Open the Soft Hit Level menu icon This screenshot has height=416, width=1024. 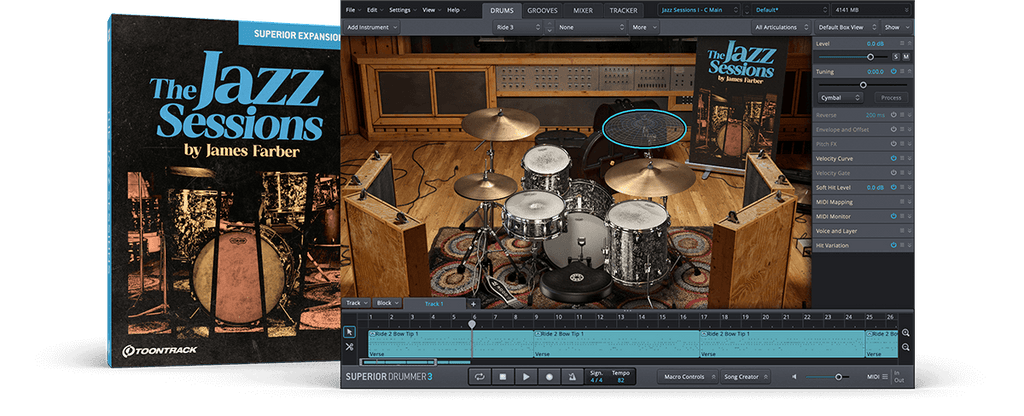click(x=902, y=187)
